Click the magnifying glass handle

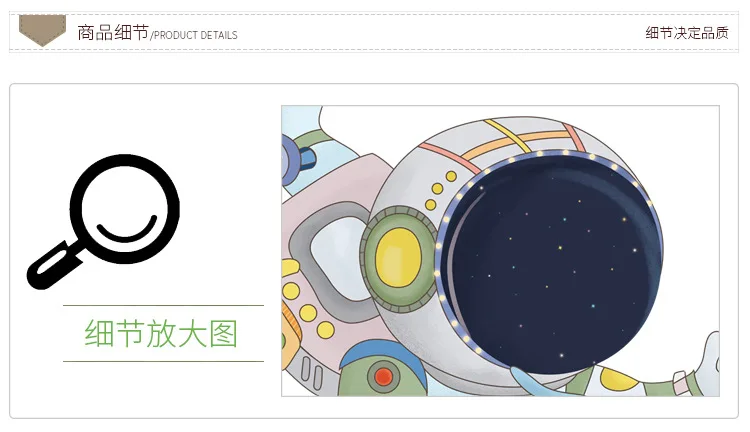(x=54, y=266)
